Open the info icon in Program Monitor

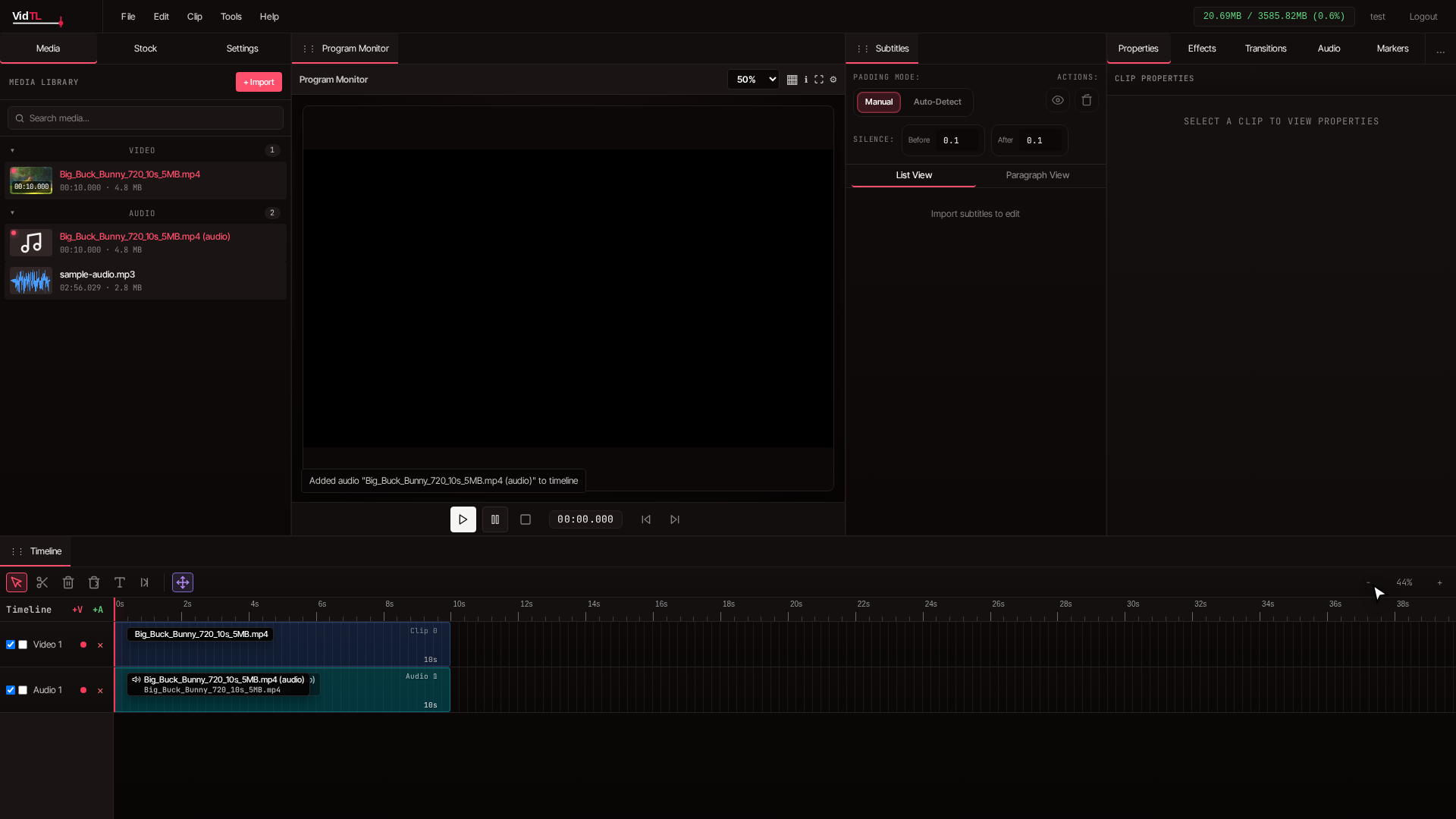(805, 80)
